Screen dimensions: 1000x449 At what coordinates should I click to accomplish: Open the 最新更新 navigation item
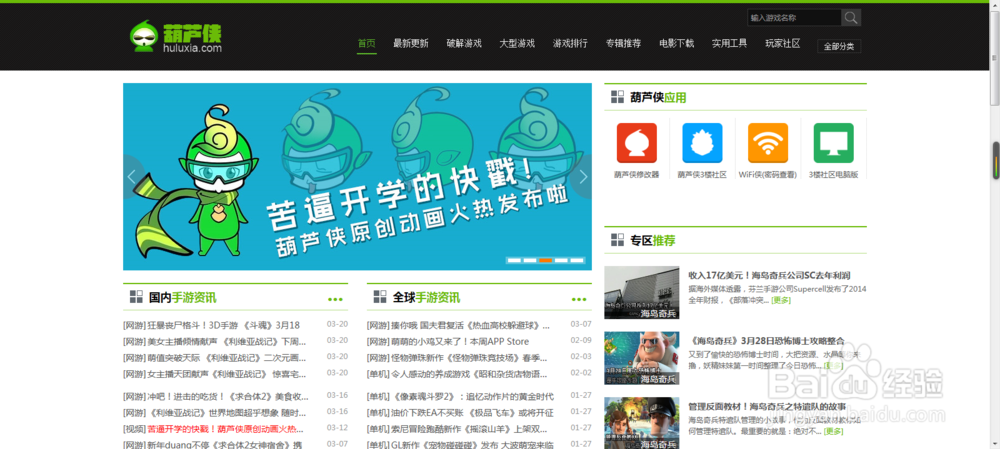tap(411, 44)
